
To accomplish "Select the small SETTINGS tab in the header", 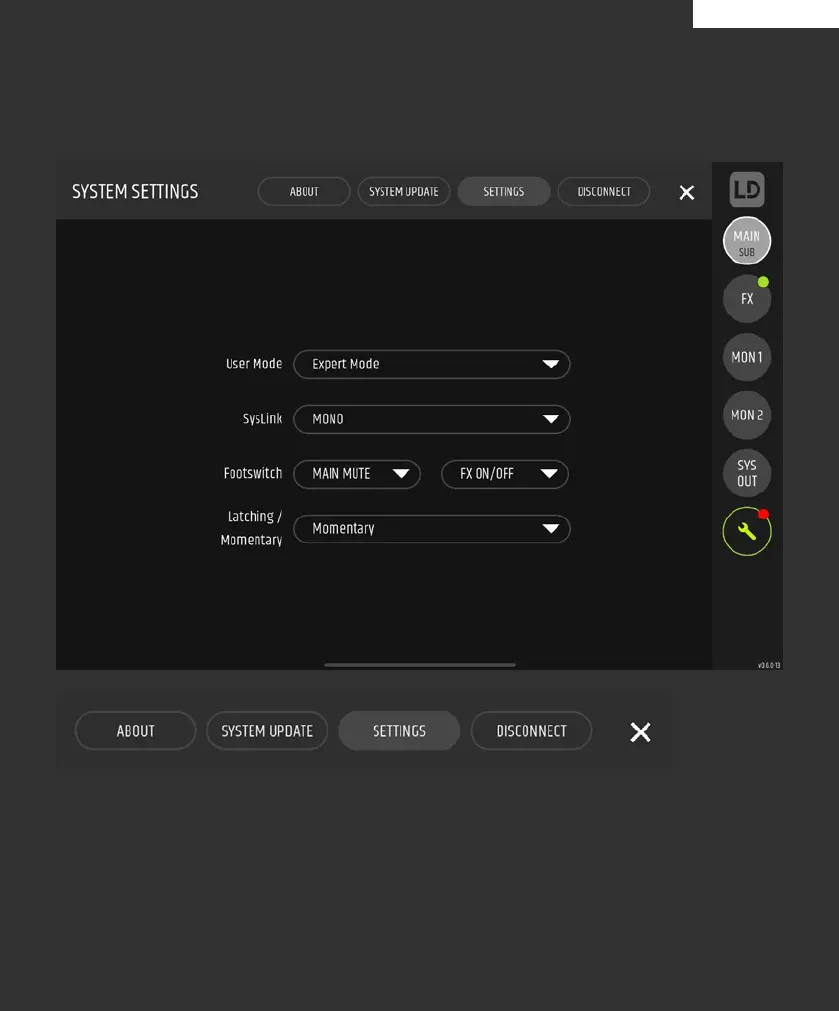I will click(x=504, y=192).
